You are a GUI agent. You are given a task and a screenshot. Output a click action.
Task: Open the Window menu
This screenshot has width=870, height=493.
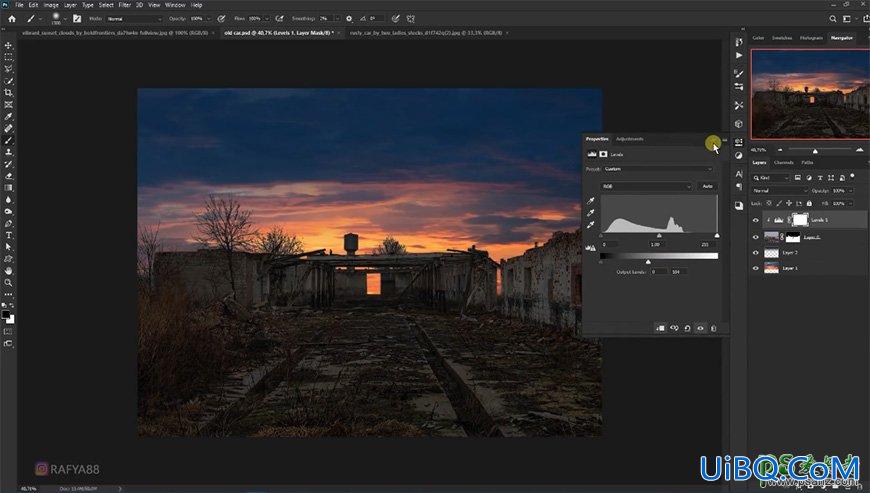point(175,5)
